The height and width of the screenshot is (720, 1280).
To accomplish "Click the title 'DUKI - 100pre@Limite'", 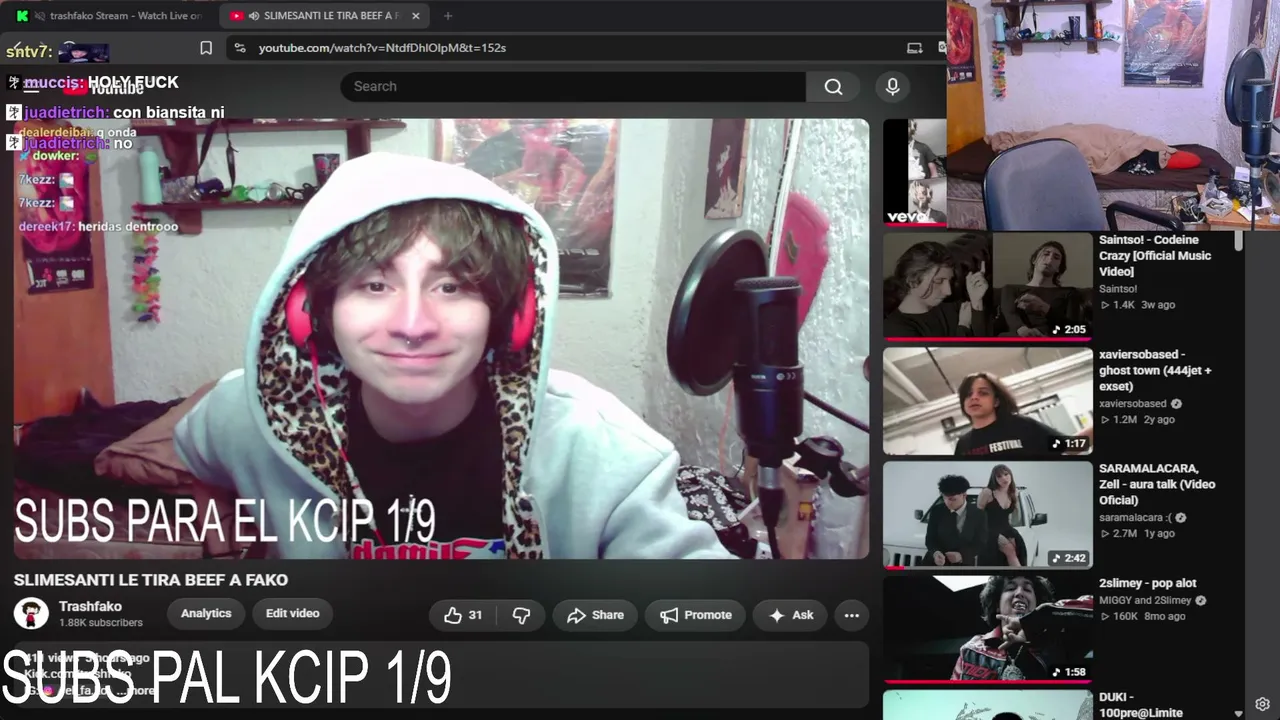I will [x=1141, y=704].
